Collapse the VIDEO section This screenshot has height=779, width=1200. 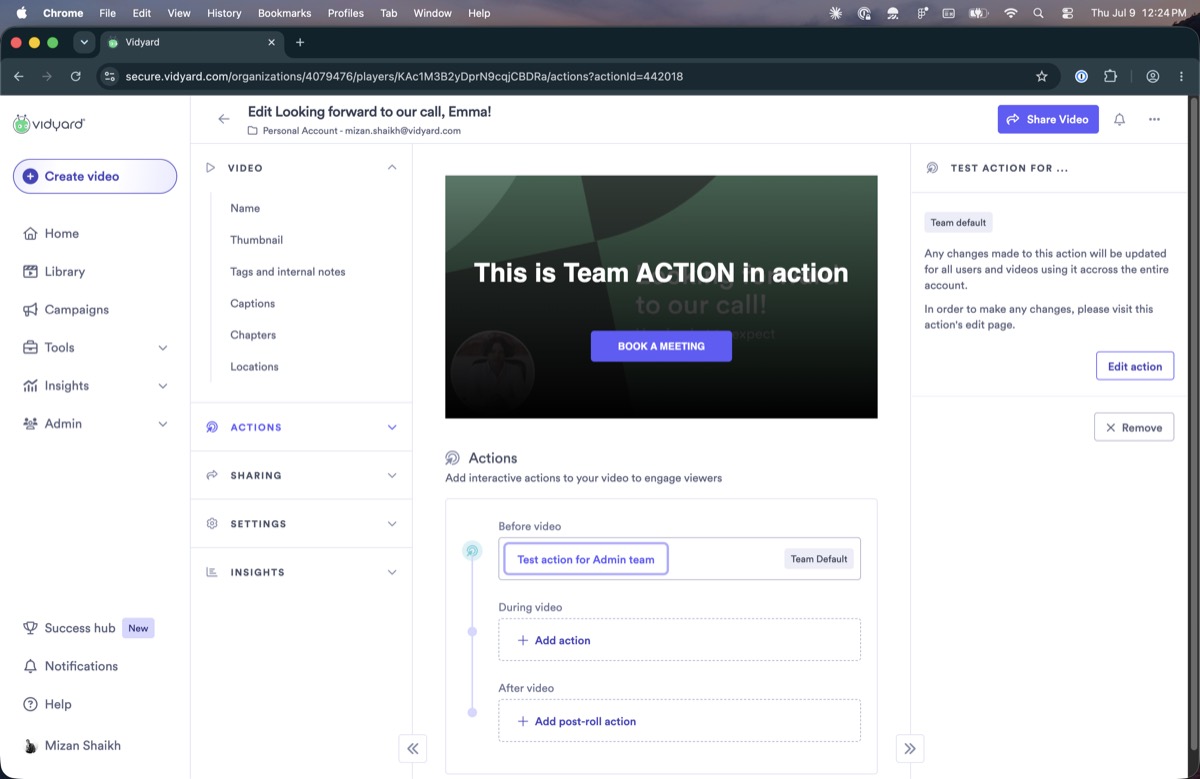pyautogui.click(x=392, y=167)
